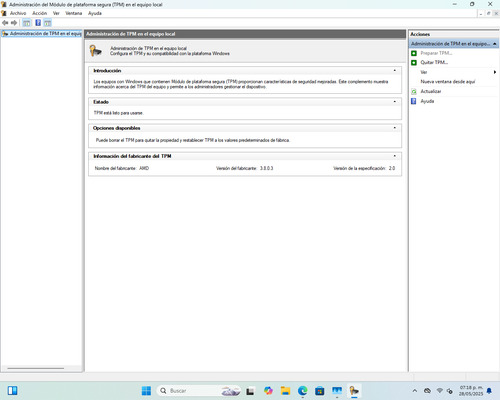Open the notifications bell icon
This screenshot has height=400, width=500.
pos(489,391)
